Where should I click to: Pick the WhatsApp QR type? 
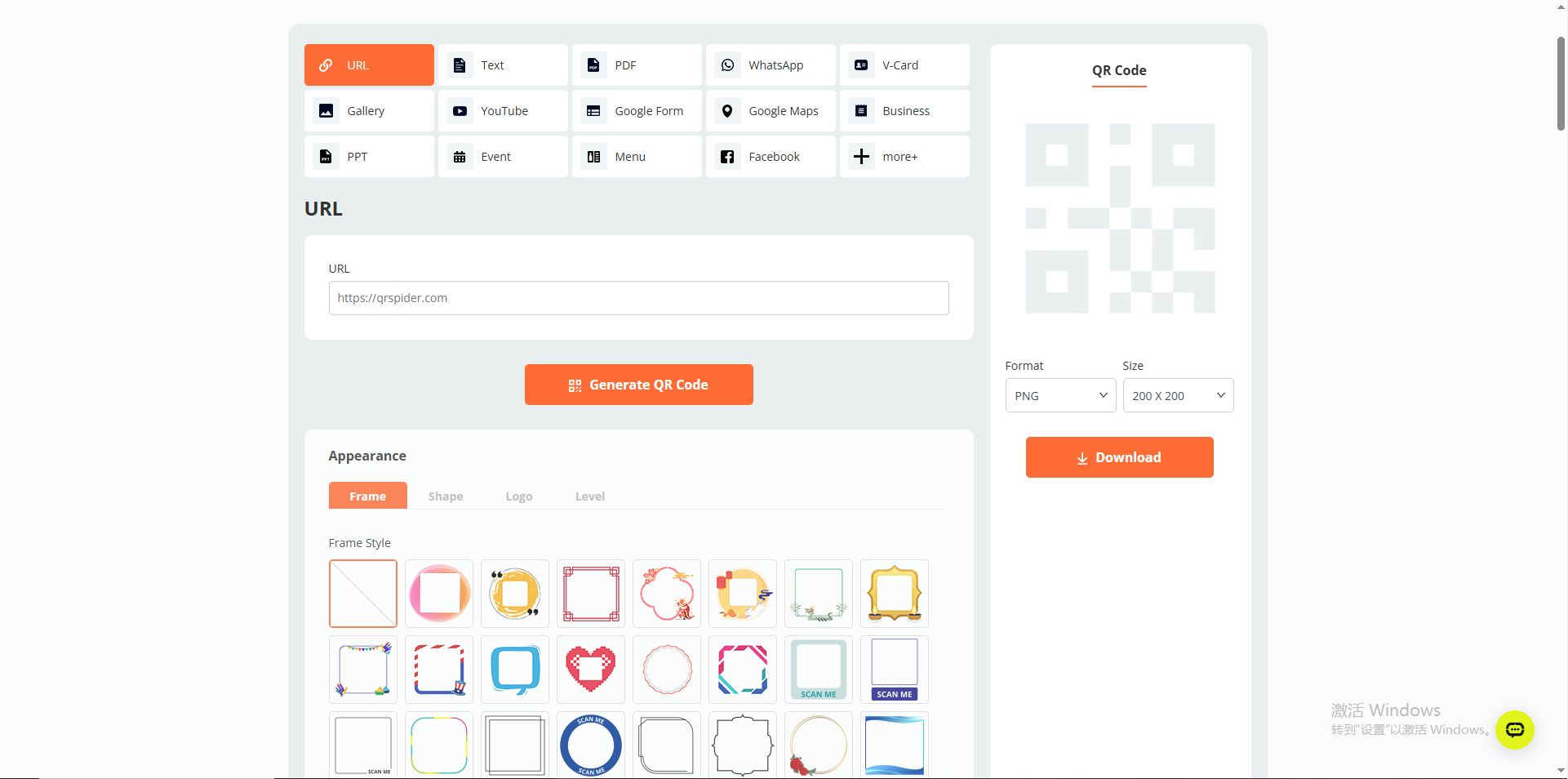[x=771, y=65]
